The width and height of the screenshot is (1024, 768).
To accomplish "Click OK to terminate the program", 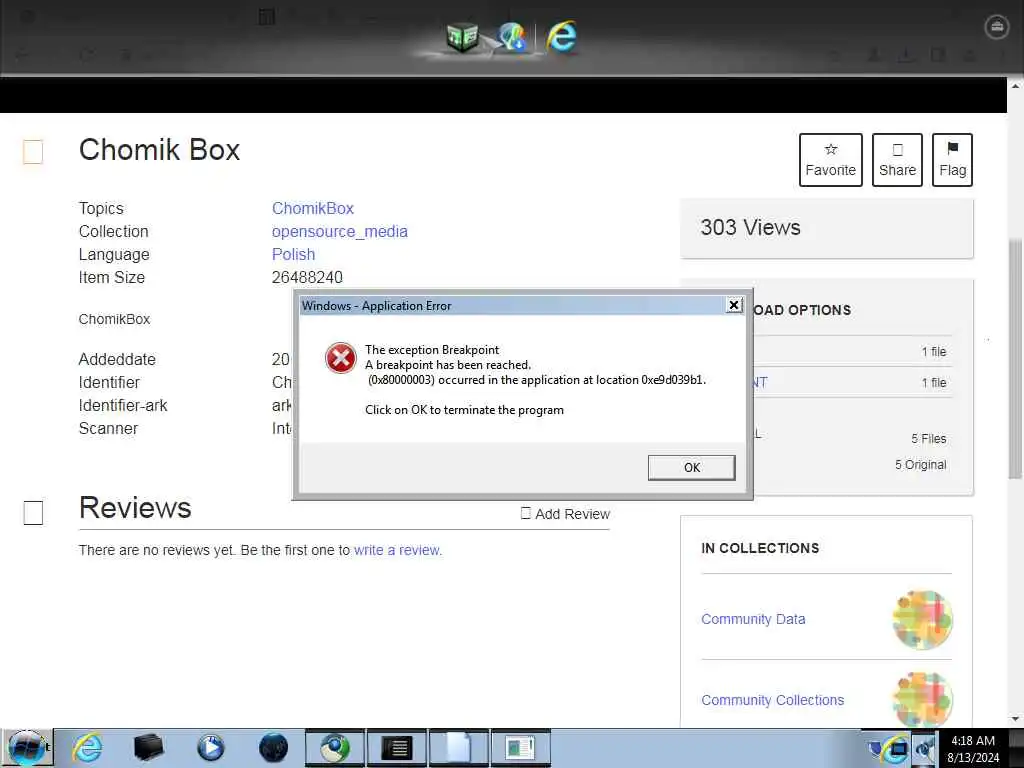I will (691, 468).
